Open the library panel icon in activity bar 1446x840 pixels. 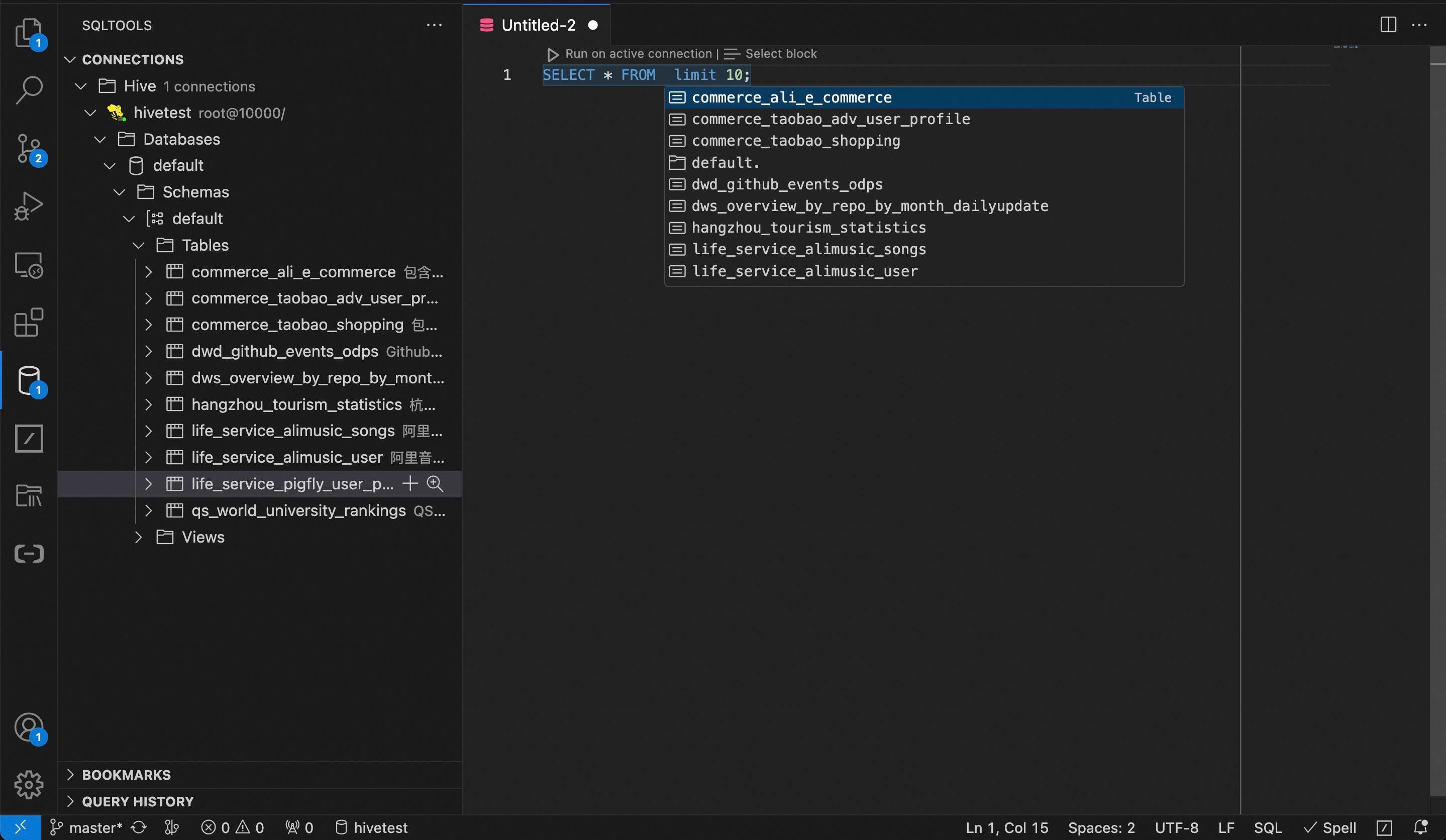29,495
